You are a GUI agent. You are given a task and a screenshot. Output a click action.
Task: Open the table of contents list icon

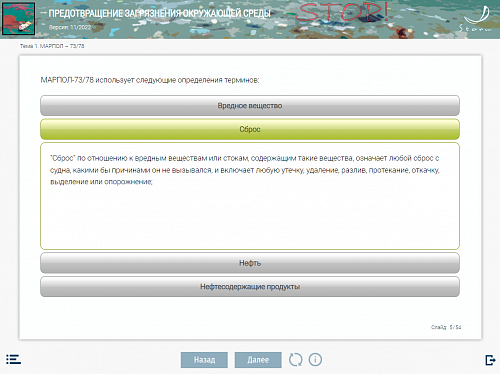pyautogui.click(x=13, y=359)
